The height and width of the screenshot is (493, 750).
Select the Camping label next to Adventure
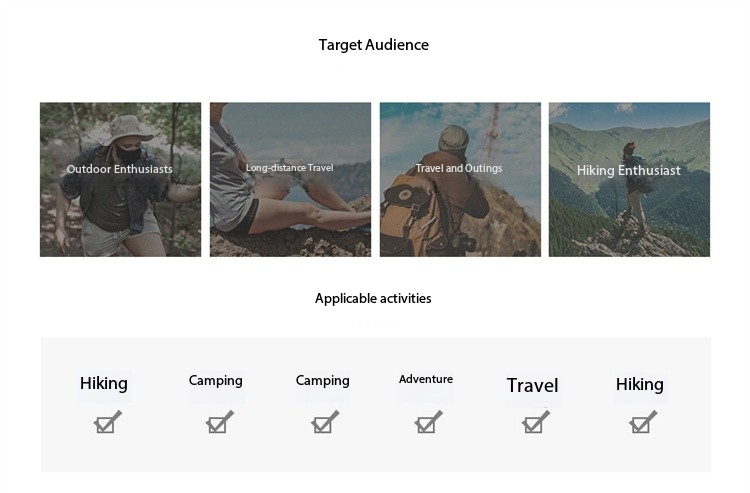[322, 381]
